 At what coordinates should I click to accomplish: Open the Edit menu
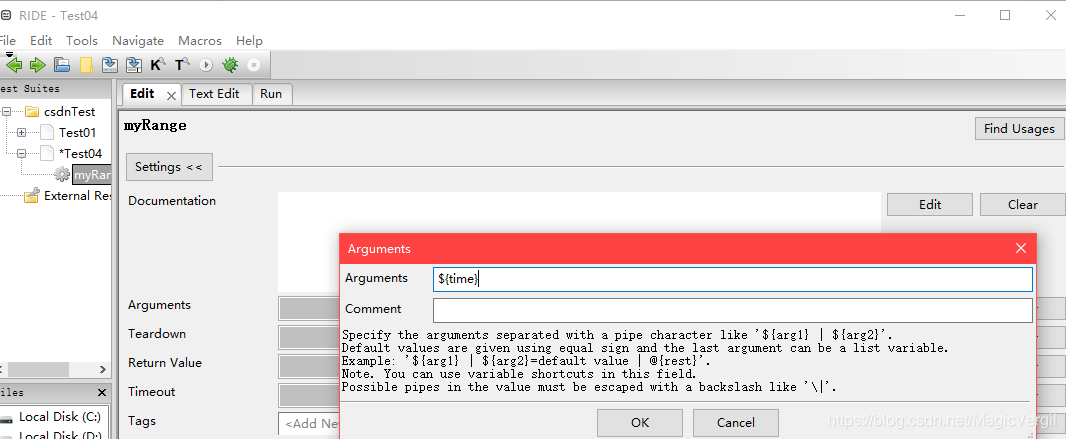pos(41,41)
